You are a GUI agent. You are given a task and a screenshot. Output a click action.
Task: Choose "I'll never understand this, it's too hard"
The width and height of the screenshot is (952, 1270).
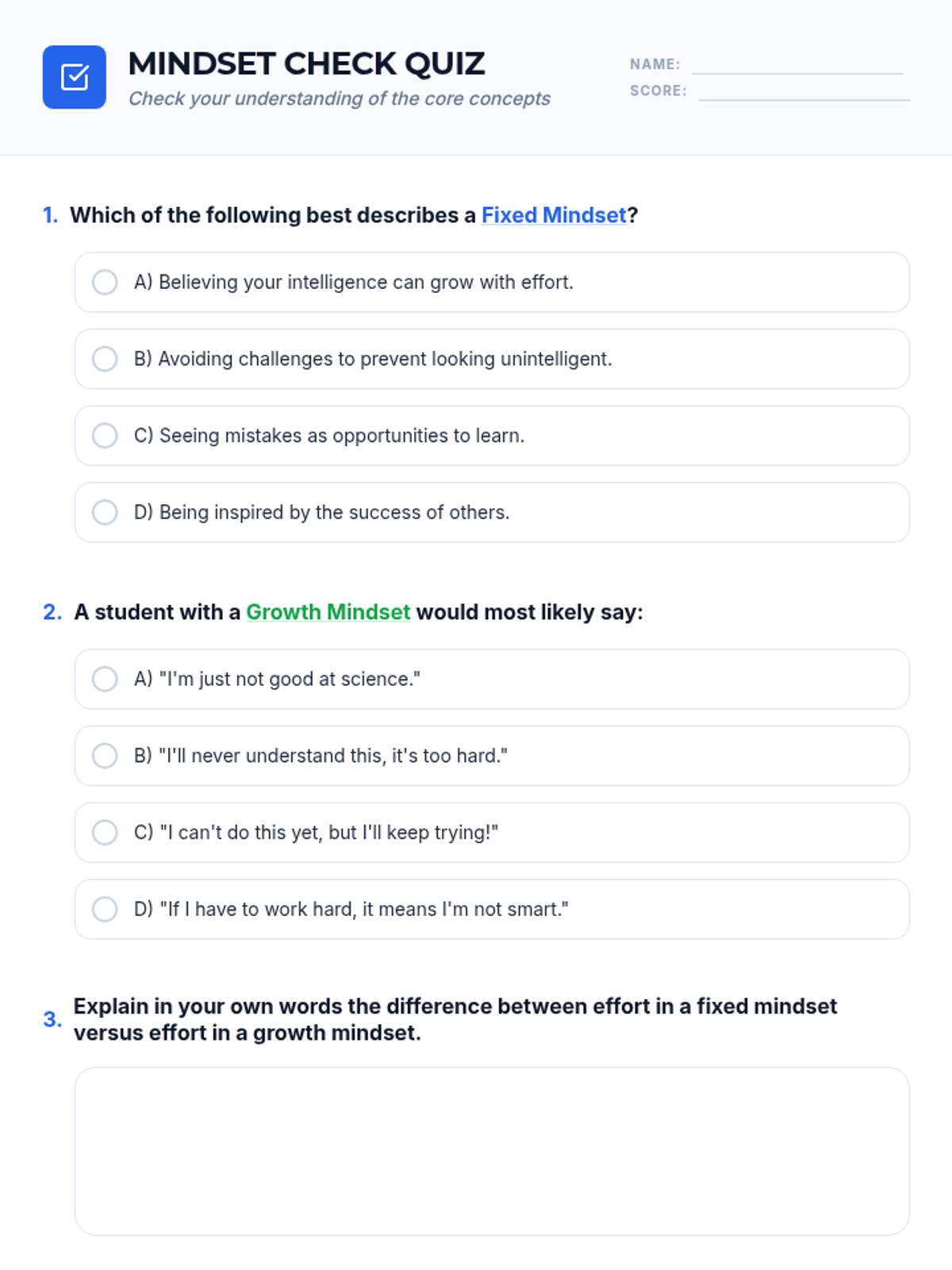point(105,756)
